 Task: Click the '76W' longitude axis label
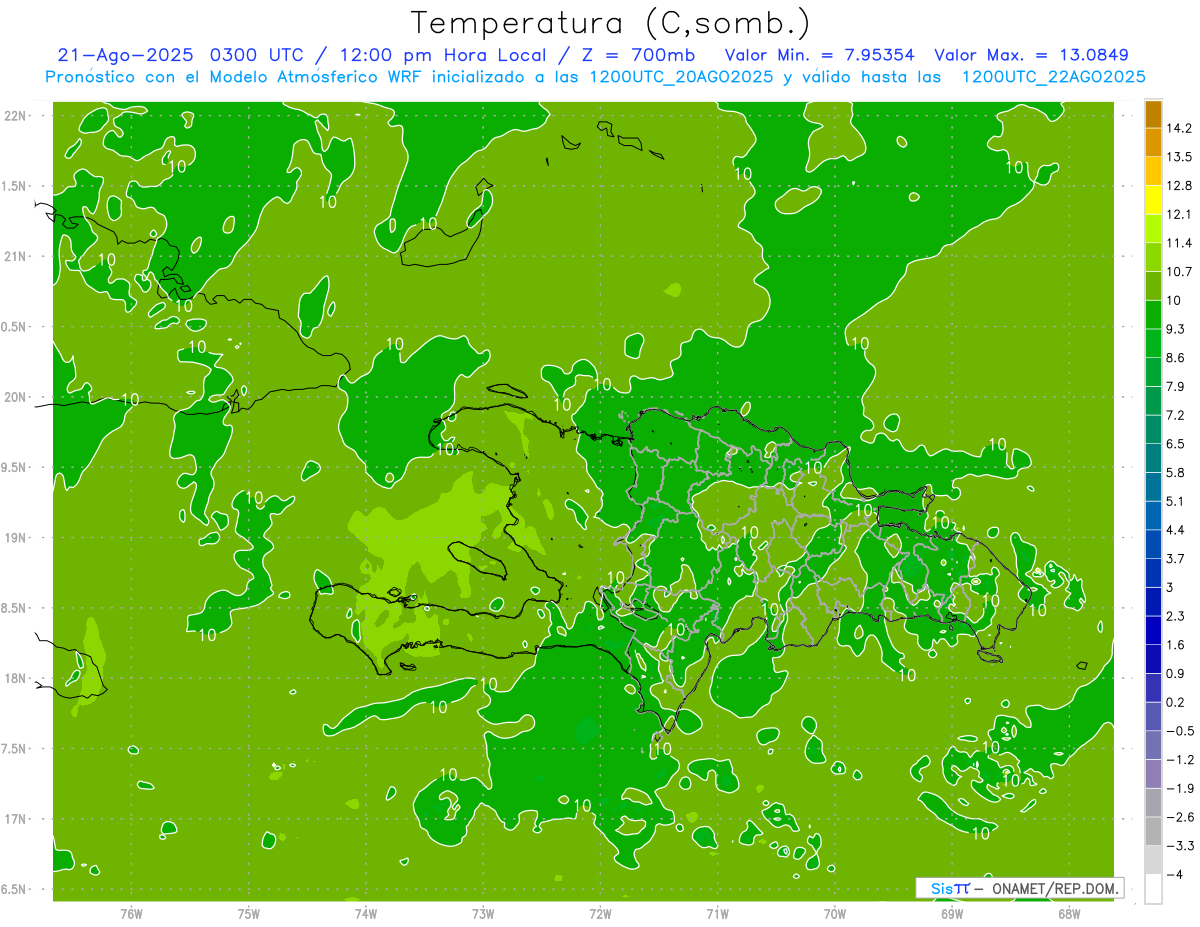(131, 914)
